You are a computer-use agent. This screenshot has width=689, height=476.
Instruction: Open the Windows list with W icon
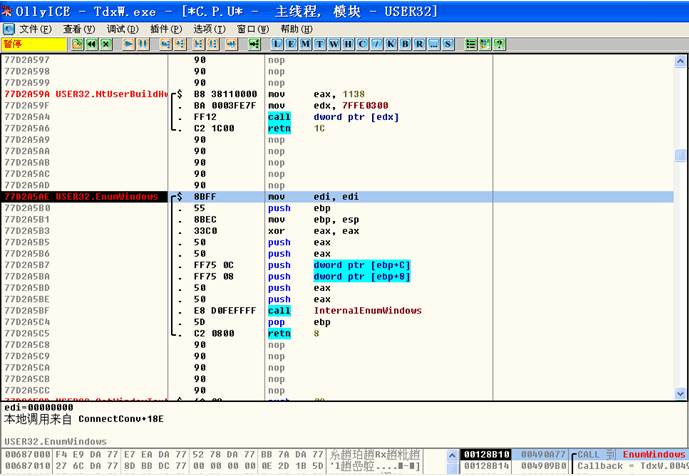334,44
